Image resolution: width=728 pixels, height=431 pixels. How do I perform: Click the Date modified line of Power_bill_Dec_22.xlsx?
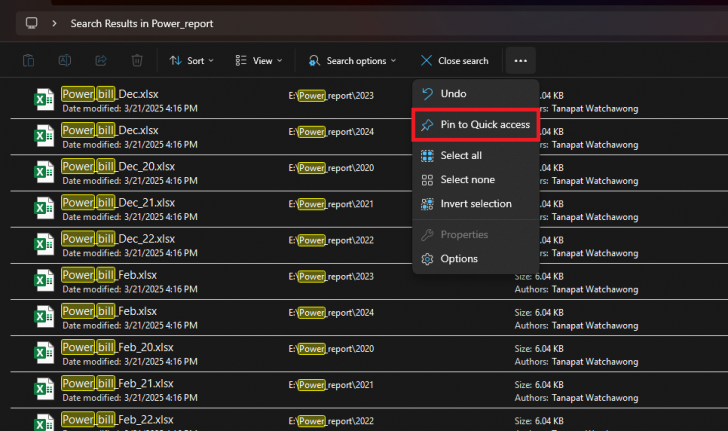(x=130, y=253)
